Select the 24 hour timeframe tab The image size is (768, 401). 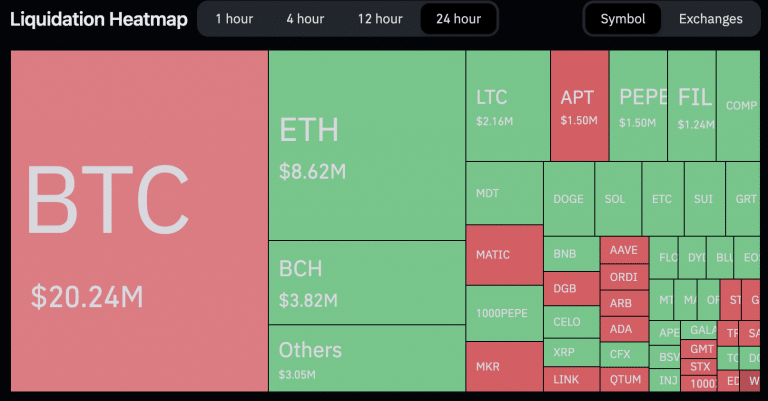pyautogui.click(x=458, y=19)
